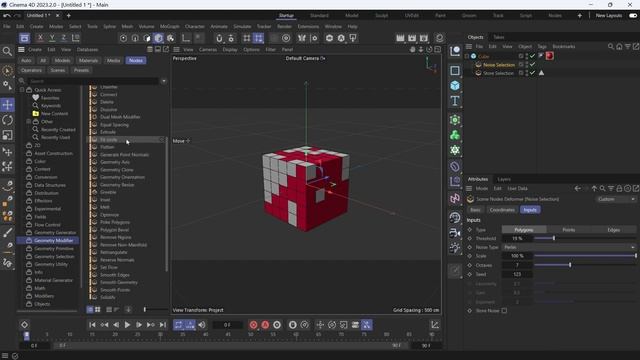
Task: Toggle the coordinate system icon
Action: click(76, 38)
